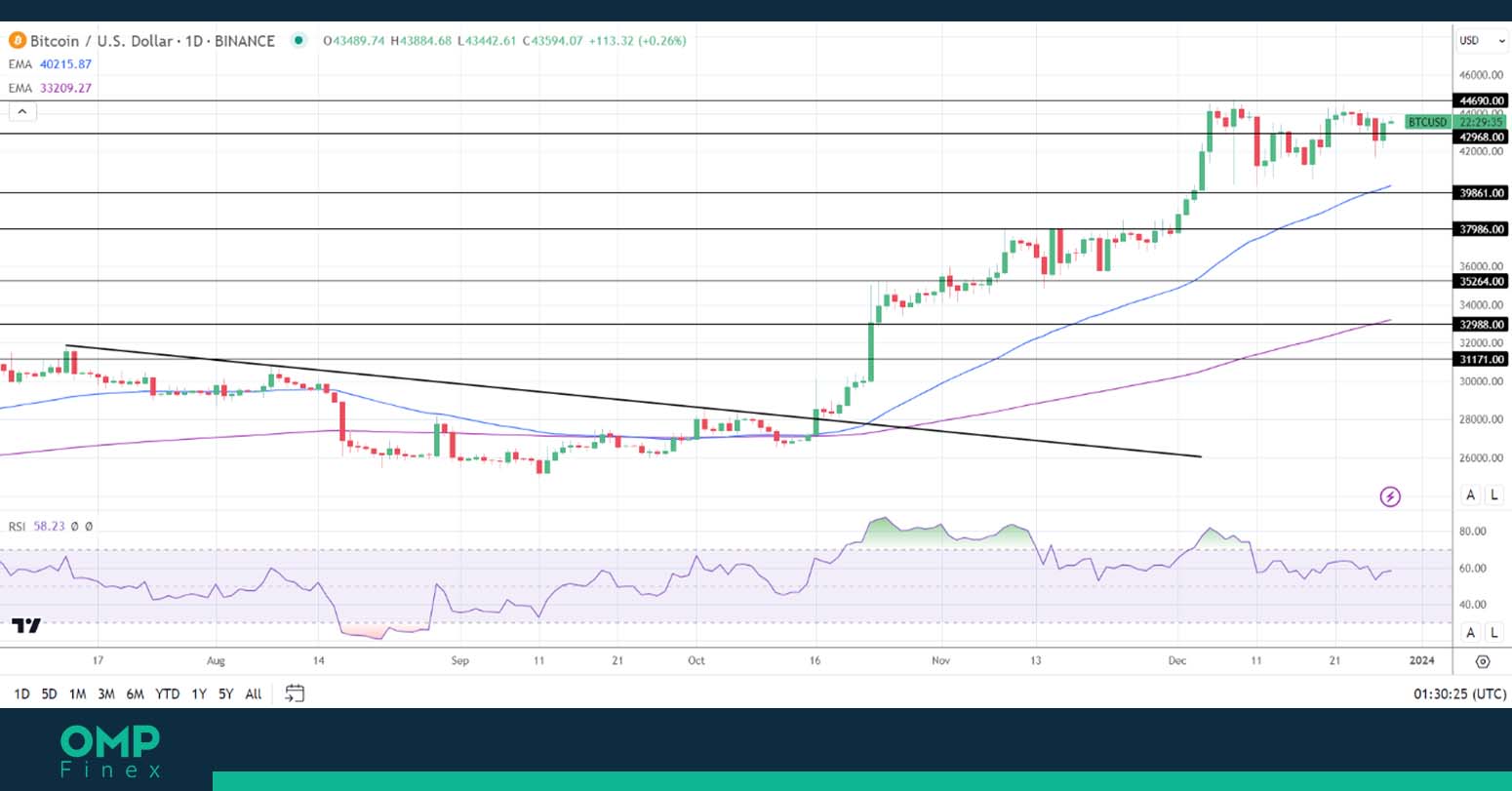Select the EMA 33209.27 indicator legend

(x=51, y=88)
